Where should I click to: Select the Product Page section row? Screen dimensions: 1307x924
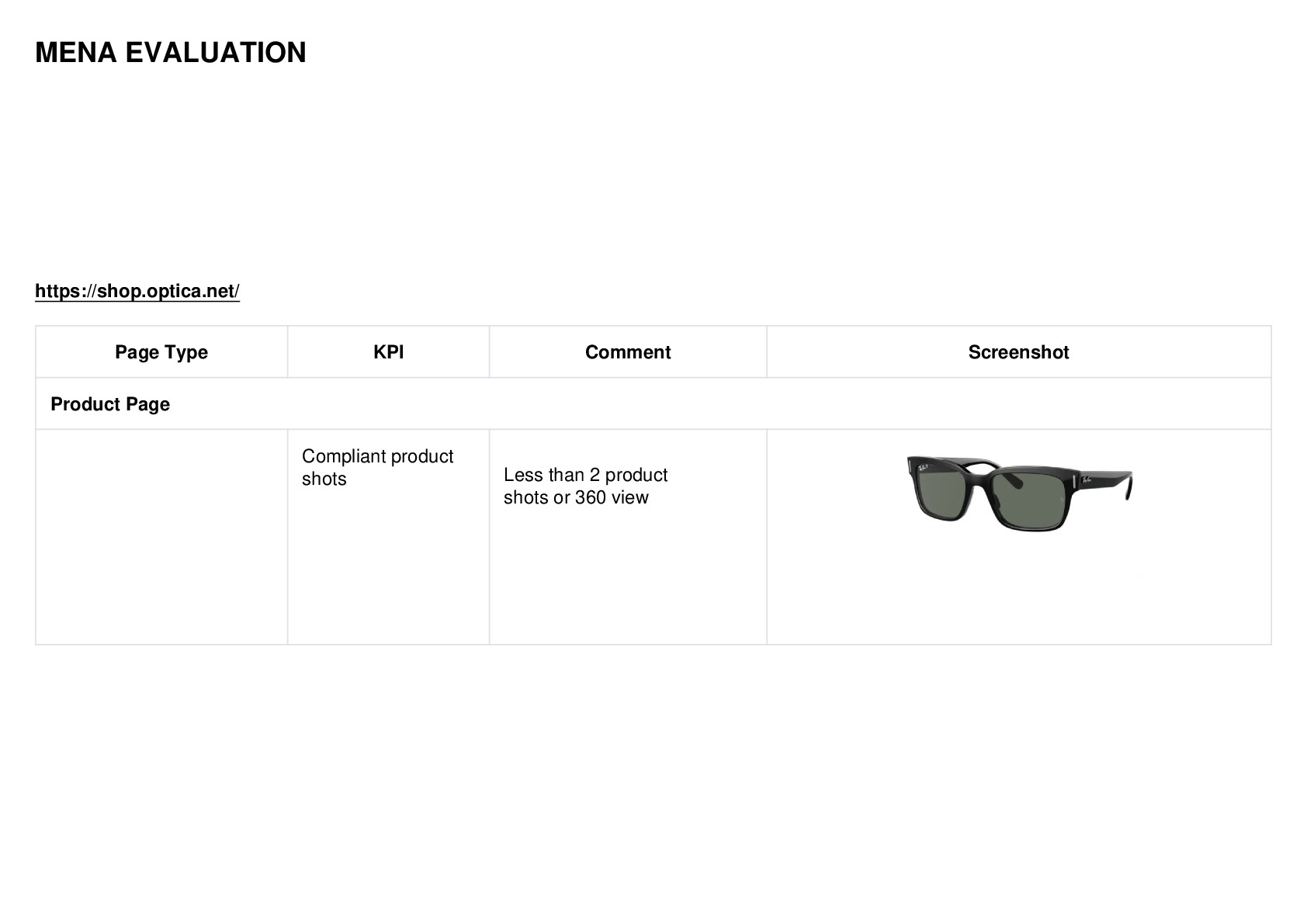point(653,403)
